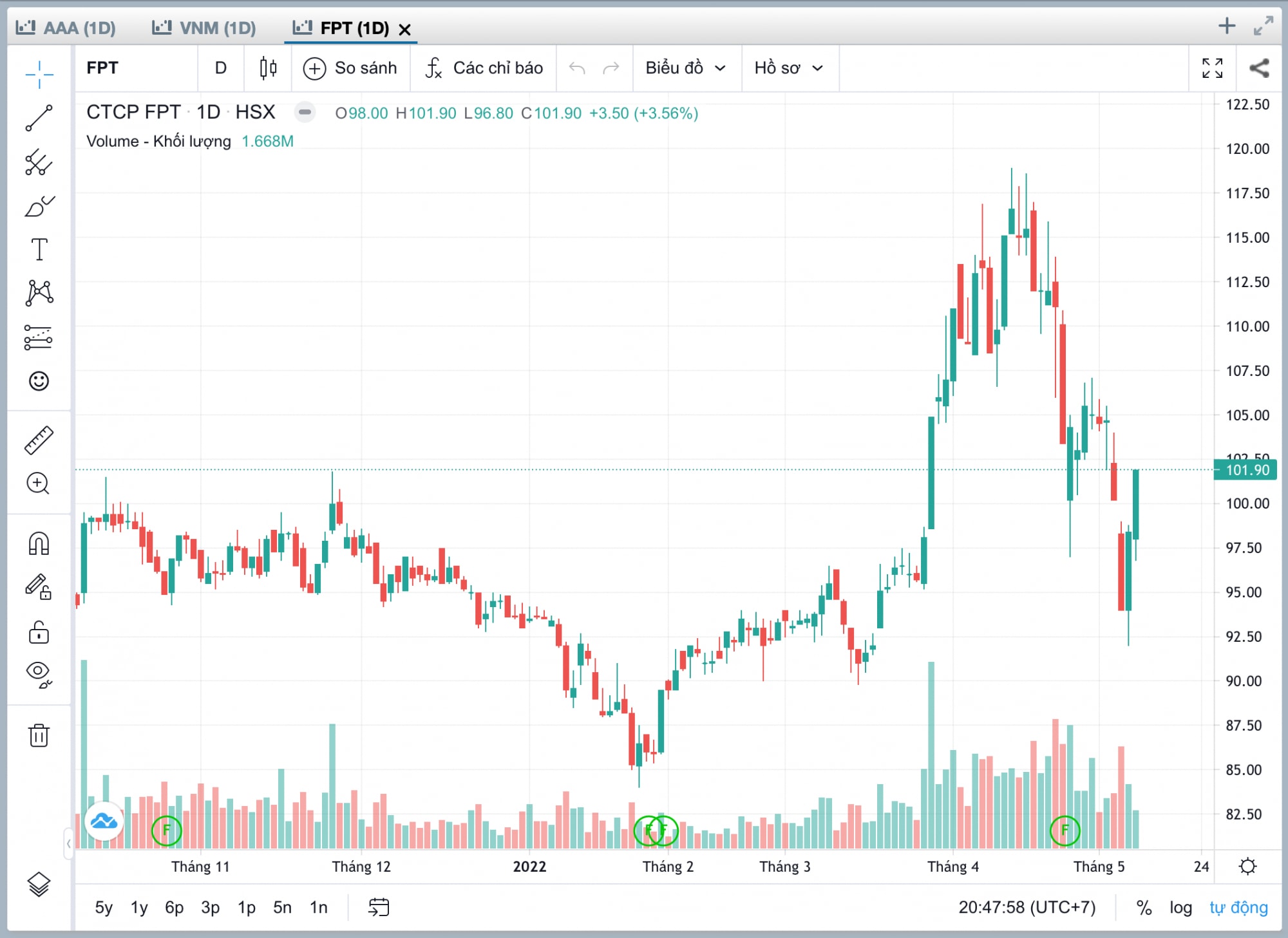This screenshot has height=938, width=1288.
Task: Click the undo arrow
Action: 577,68
